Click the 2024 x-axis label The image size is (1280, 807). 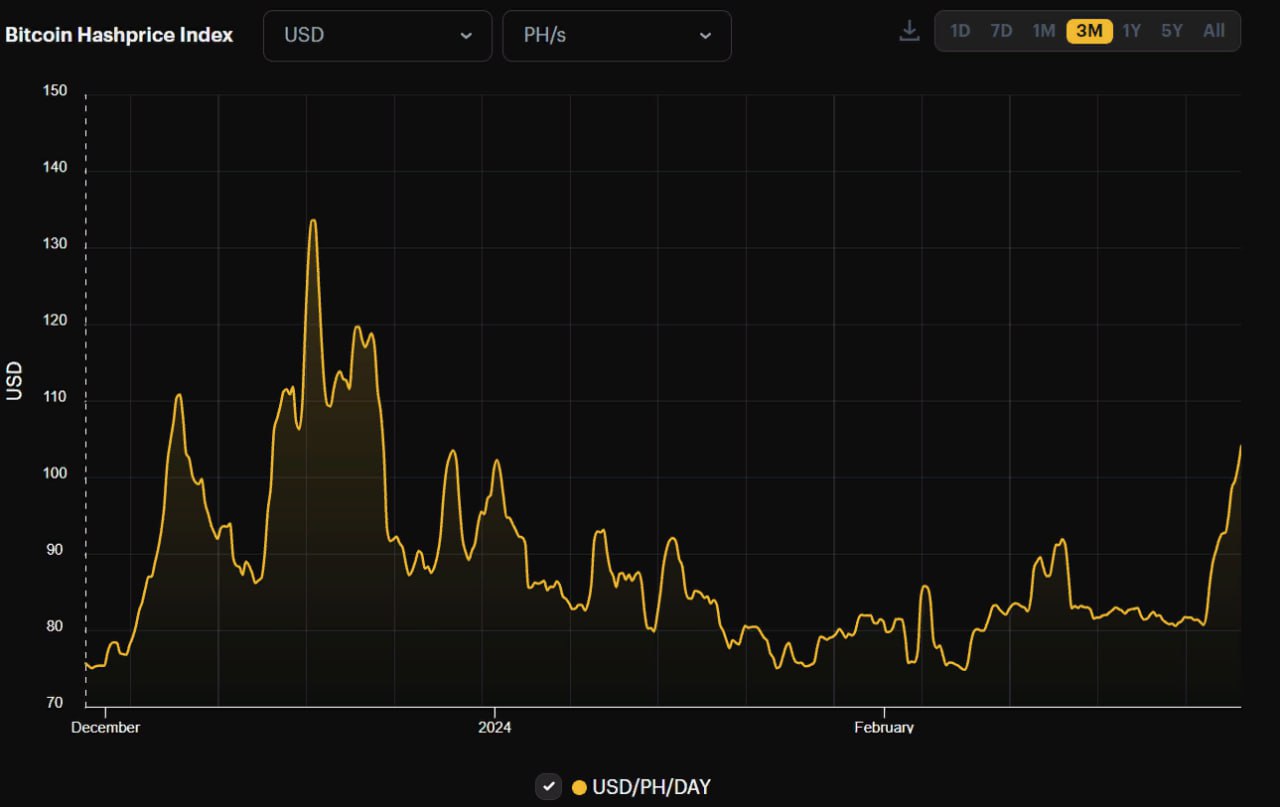494,728
